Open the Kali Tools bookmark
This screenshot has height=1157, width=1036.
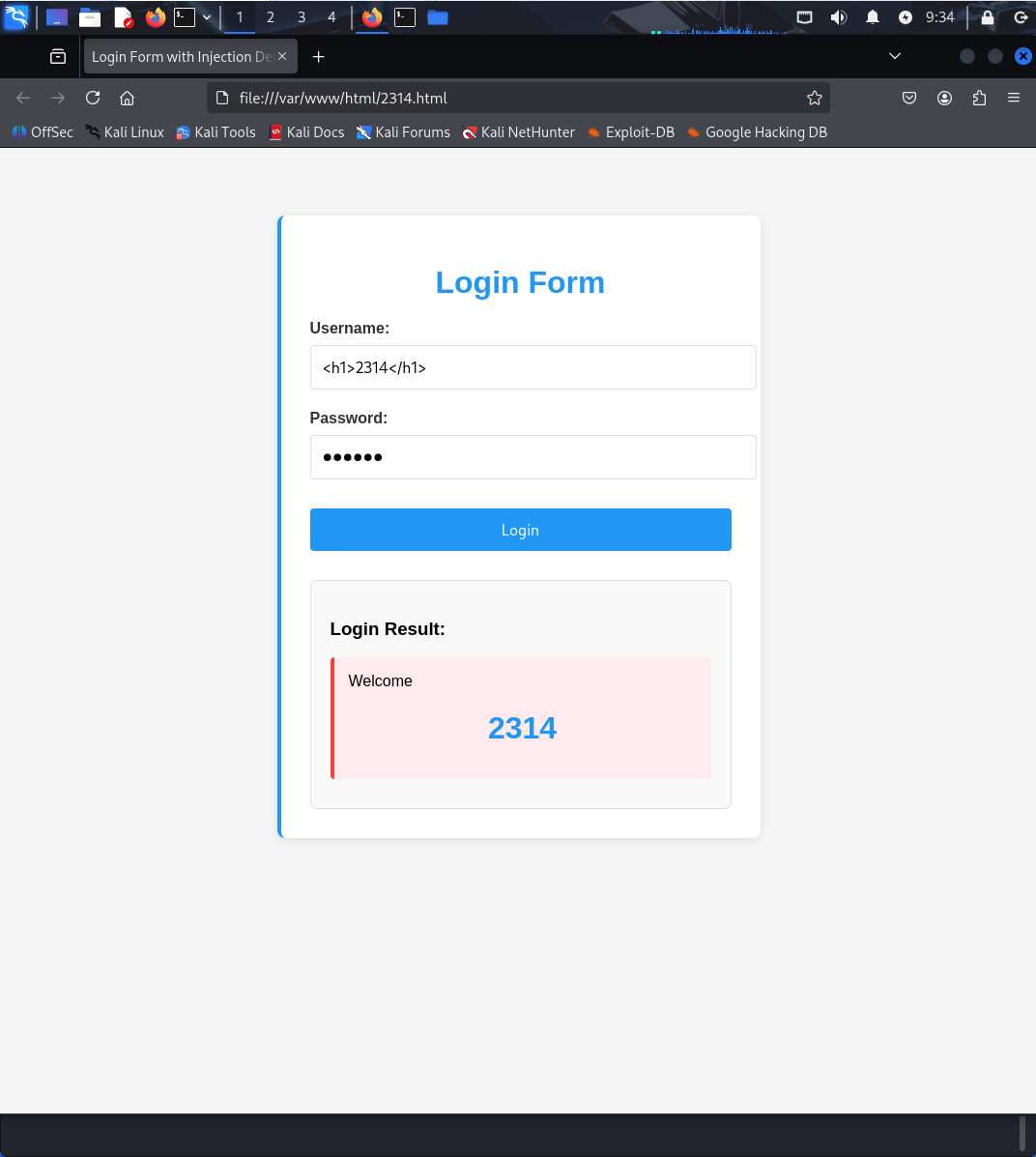point(216,132)
